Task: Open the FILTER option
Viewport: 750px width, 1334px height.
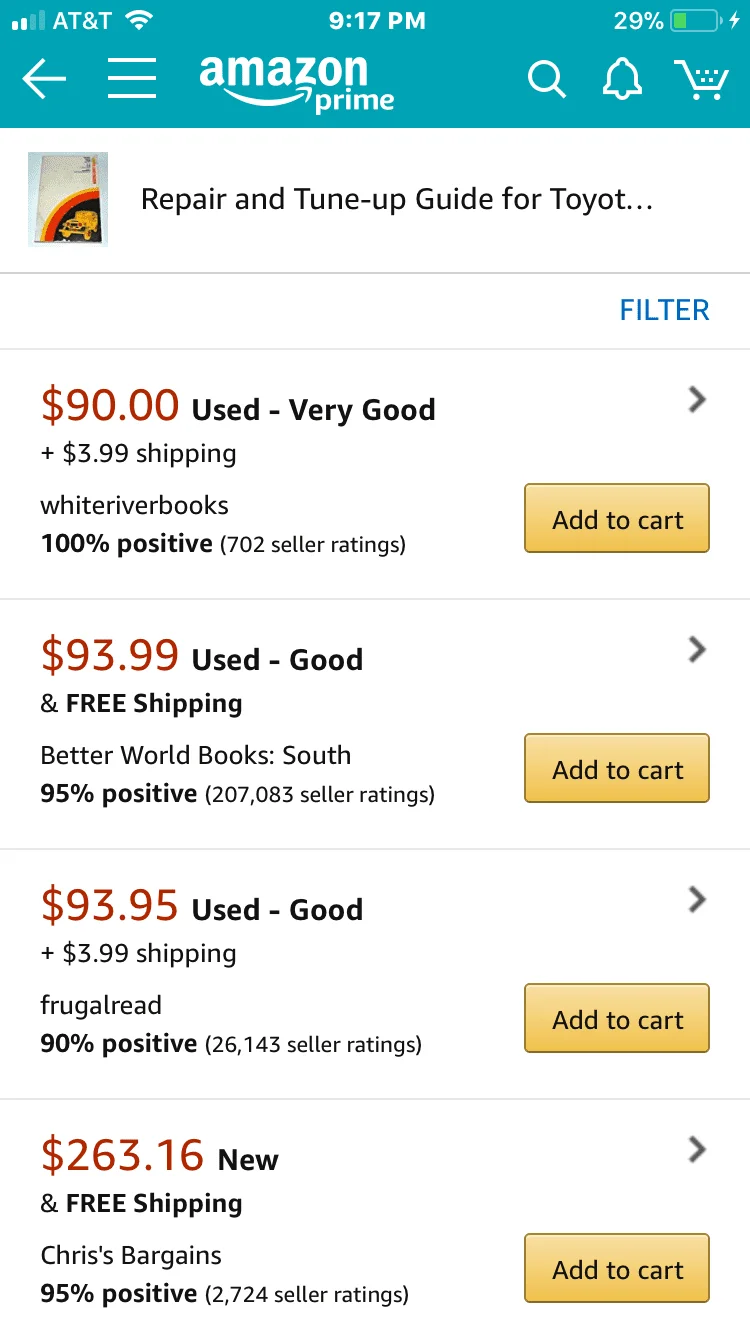Action: pos(664,310)
